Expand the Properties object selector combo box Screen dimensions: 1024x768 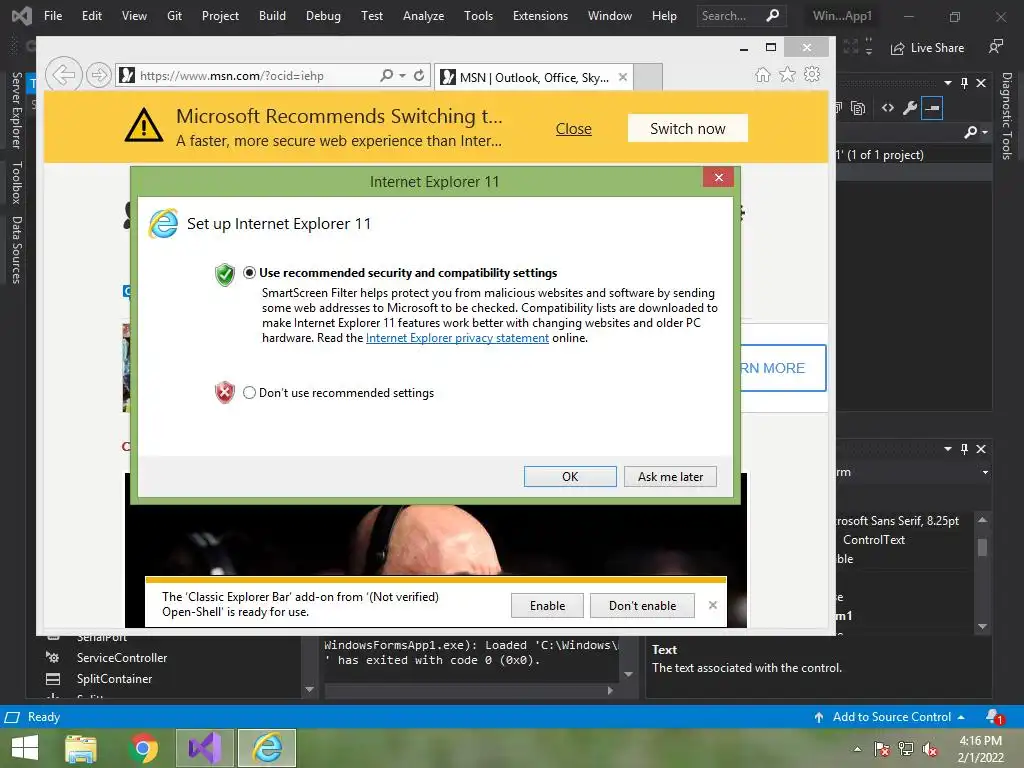coord(985,472)
